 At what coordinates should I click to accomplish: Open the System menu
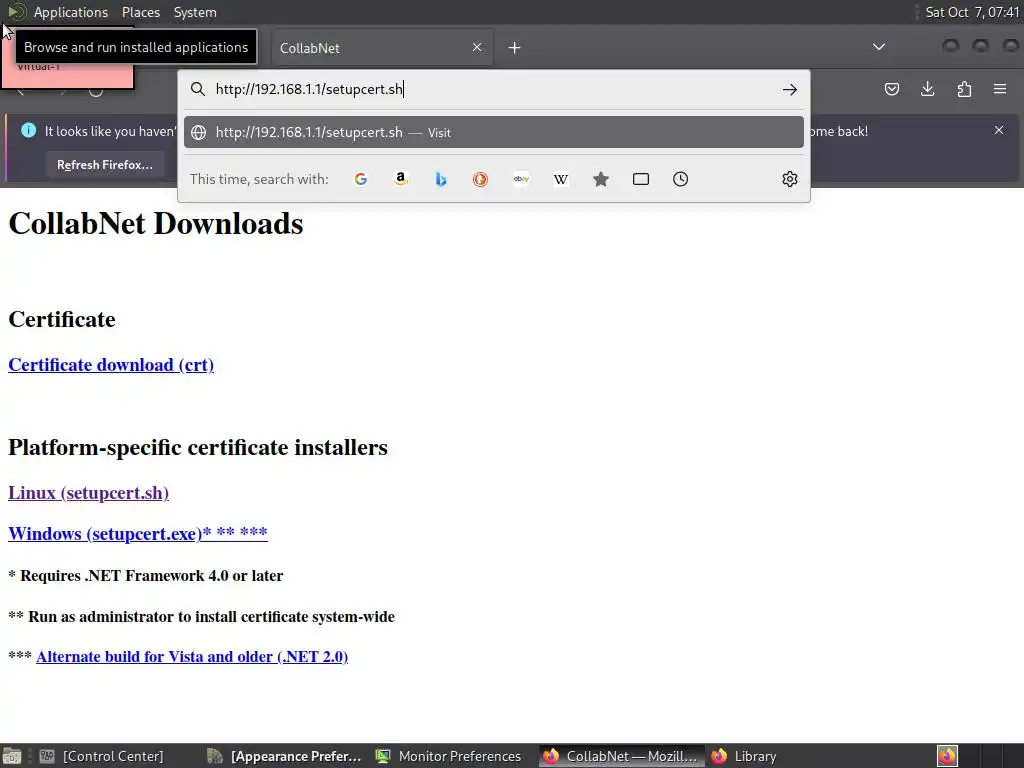click(x=195, y=12)
